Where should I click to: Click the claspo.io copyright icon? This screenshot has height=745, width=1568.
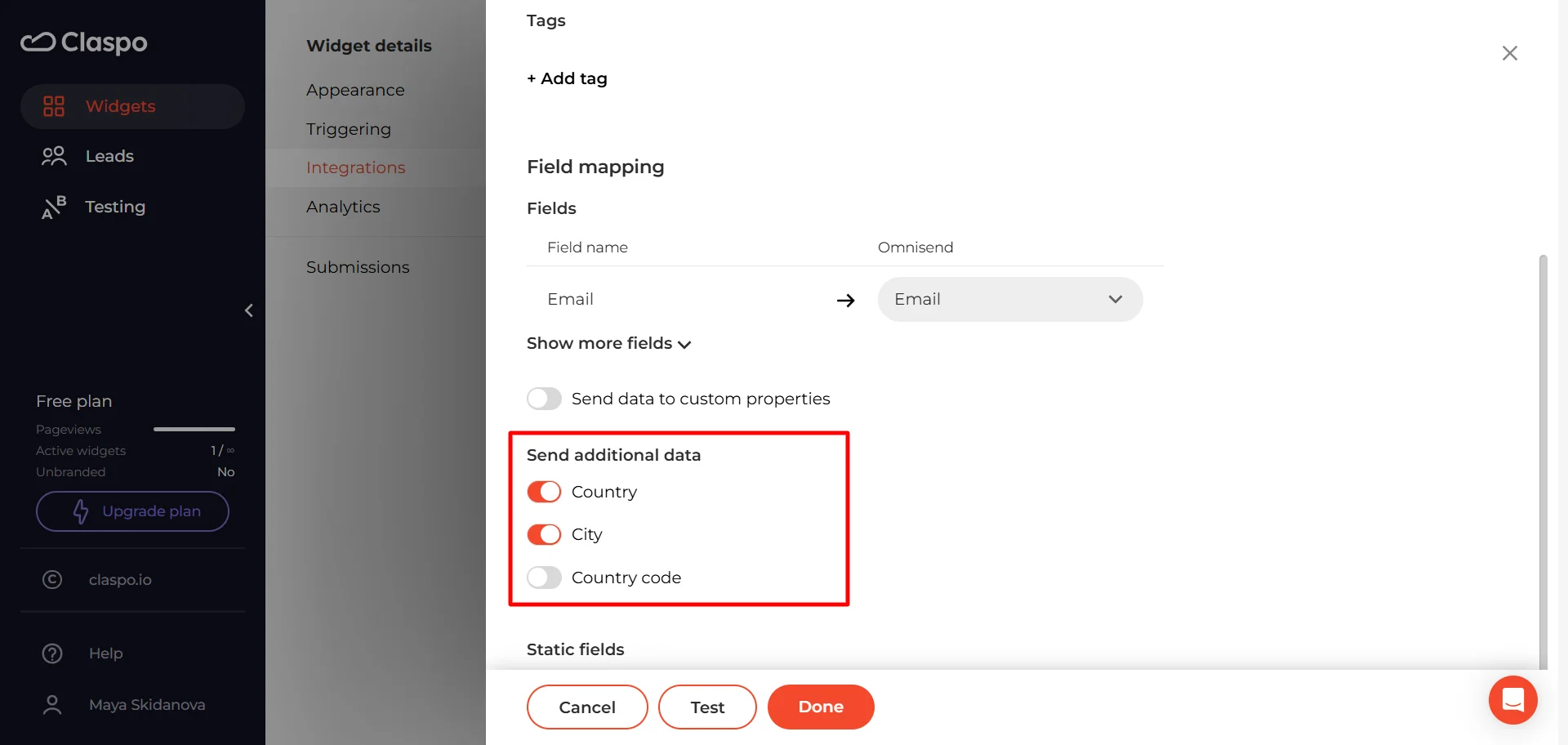52,580
